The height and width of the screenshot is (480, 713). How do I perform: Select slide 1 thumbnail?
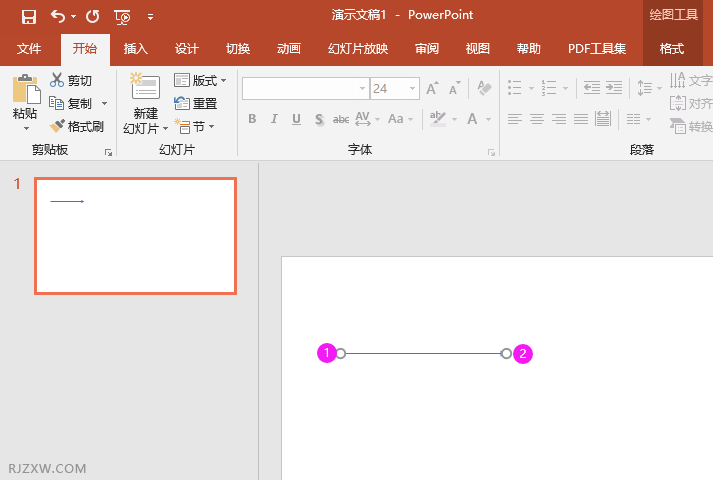click(x=135, y=236)
